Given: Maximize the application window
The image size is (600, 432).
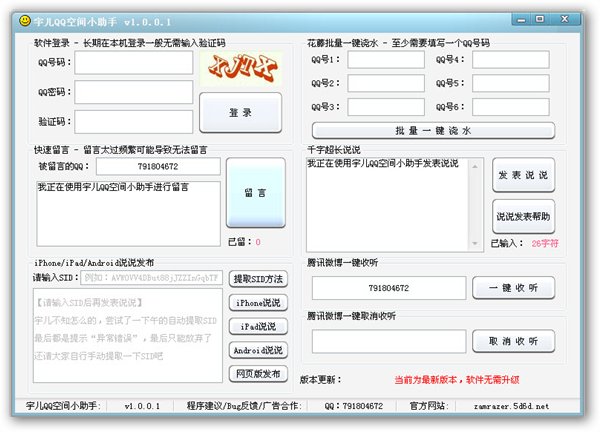Looking at the screenshot, I should click(540, 19).
